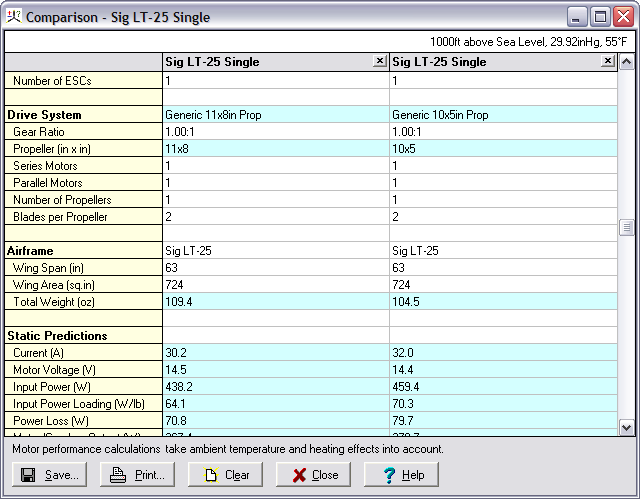
Task: Click the Parallel Motors label
Action: tap(48, 183)
